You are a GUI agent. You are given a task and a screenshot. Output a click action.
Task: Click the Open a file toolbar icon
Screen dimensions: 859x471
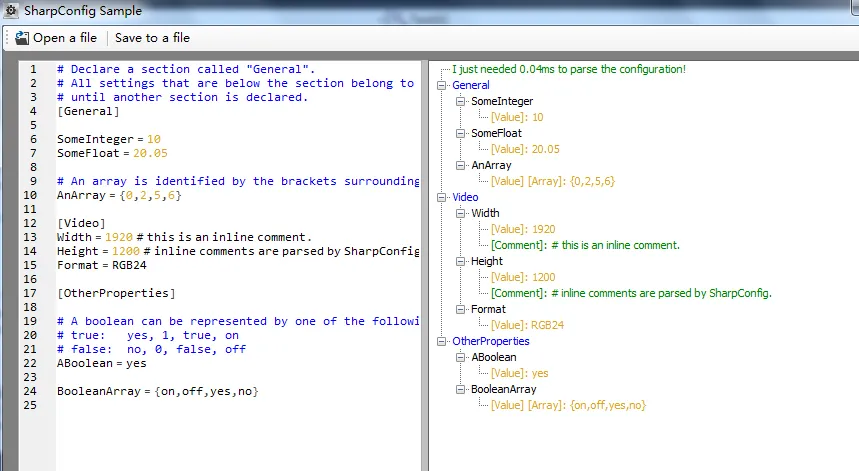click(x=21, y=38)
